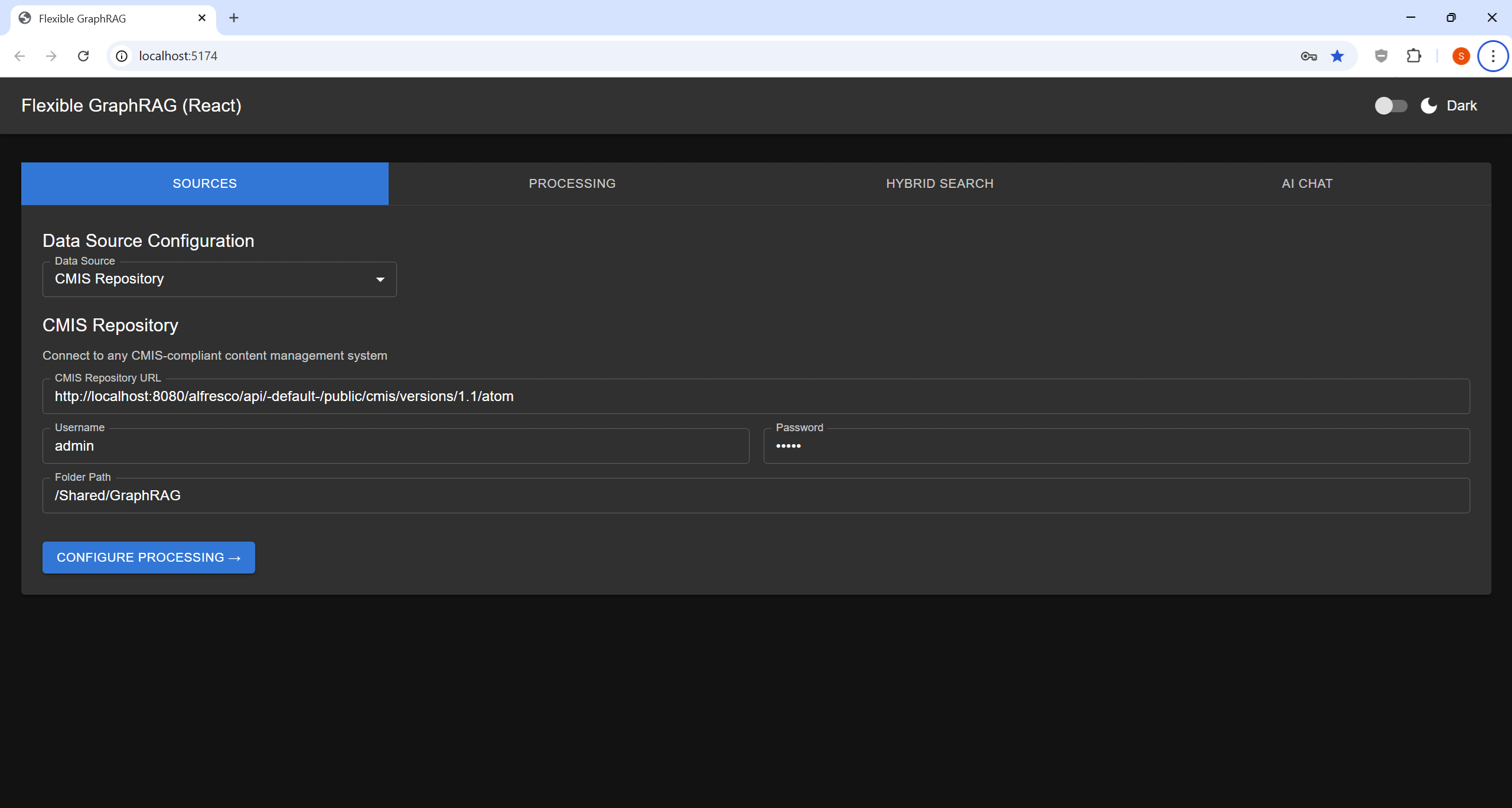Open the browser profile avatar icon
The image size is (1512, 808).
[1461, 56]
